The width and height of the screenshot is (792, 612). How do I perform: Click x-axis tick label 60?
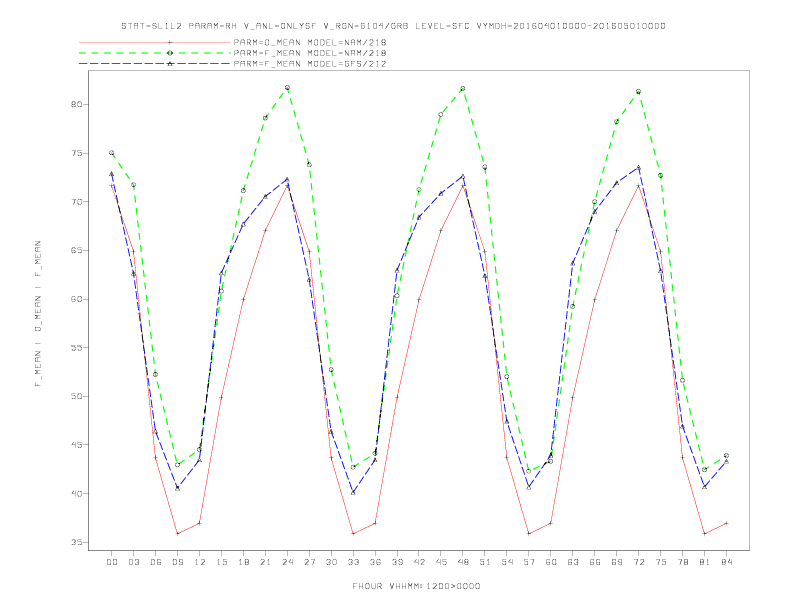tap(551, 562)
